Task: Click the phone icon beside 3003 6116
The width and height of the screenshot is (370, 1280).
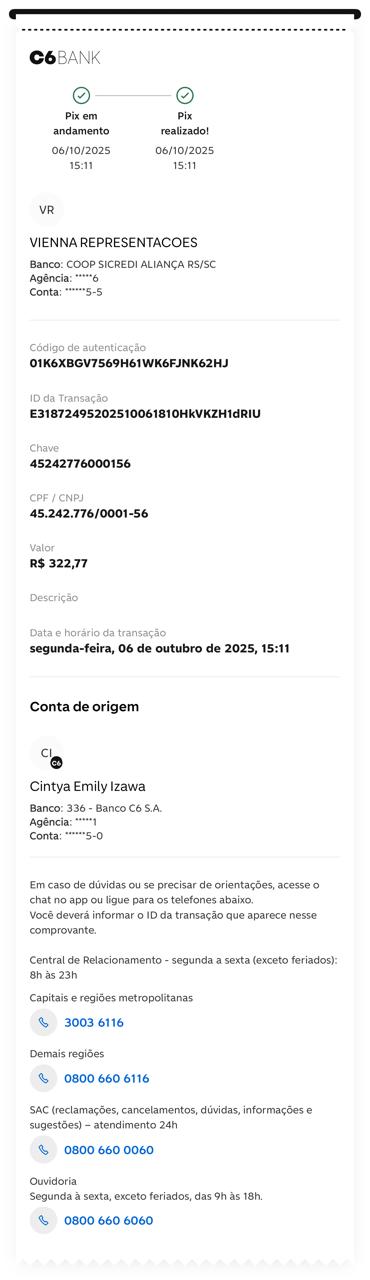Action: coord(43,1022)
